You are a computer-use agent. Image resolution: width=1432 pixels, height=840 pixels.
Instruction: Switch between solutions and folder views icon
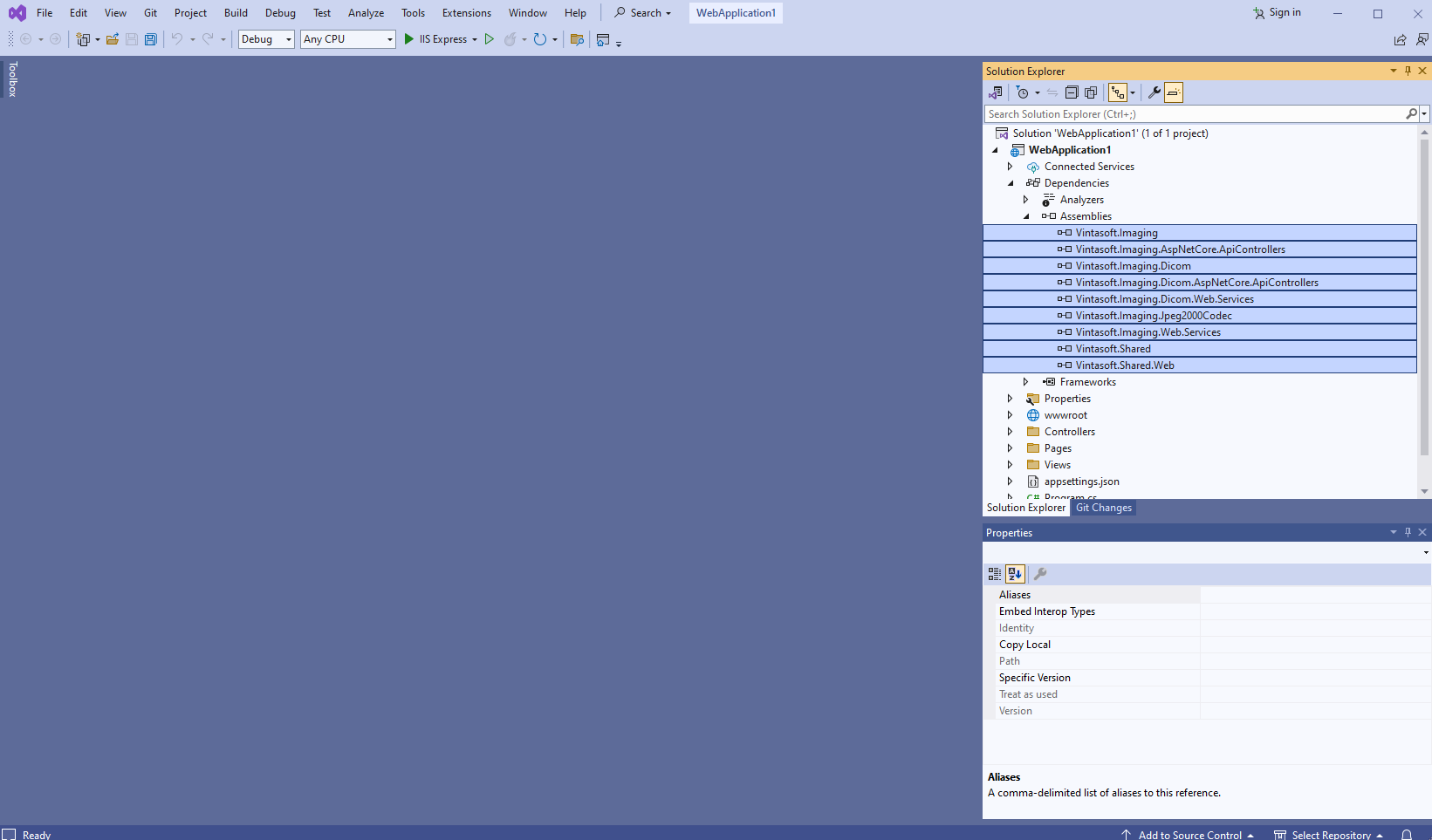pyautogui.click(x=996, y=92)
